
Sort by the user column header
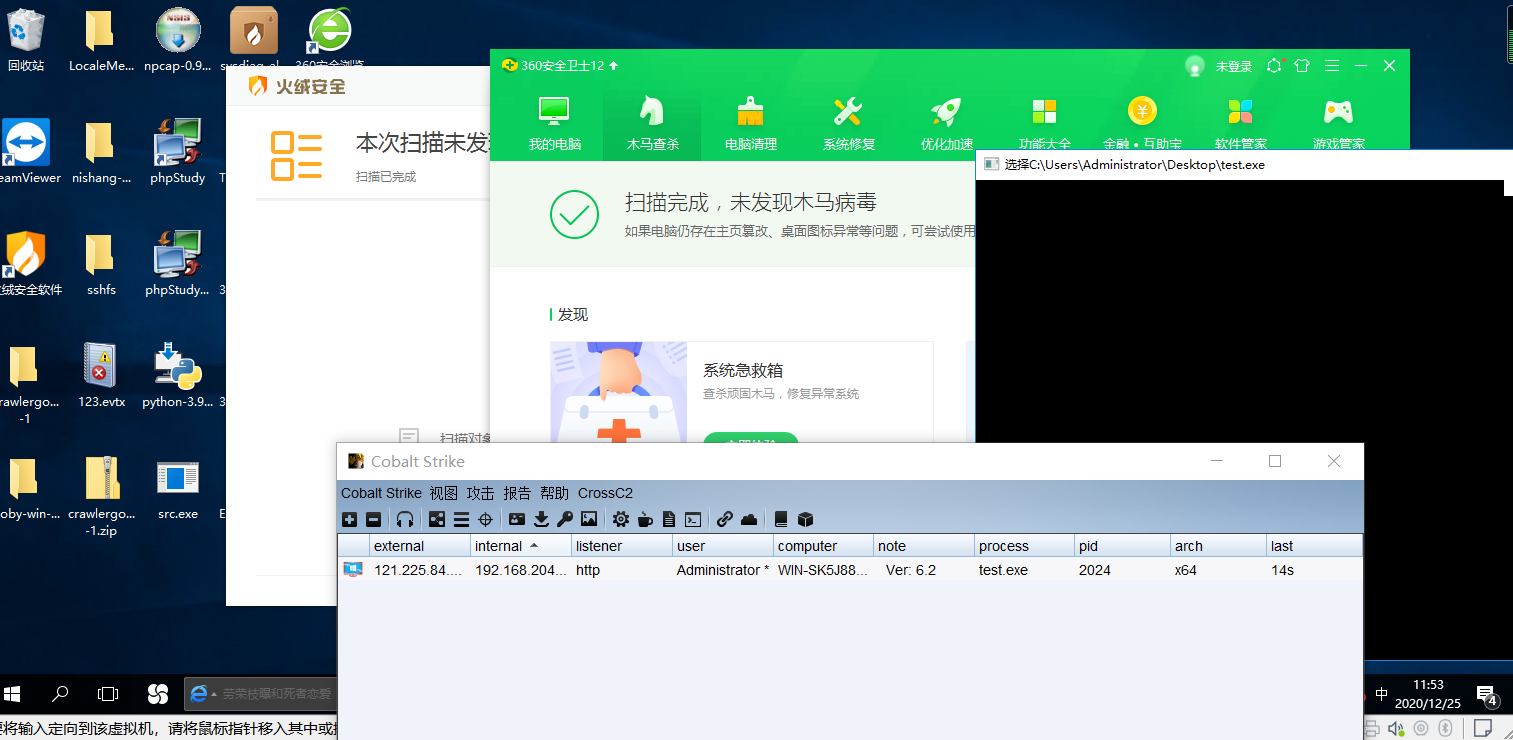pos(723,546)
